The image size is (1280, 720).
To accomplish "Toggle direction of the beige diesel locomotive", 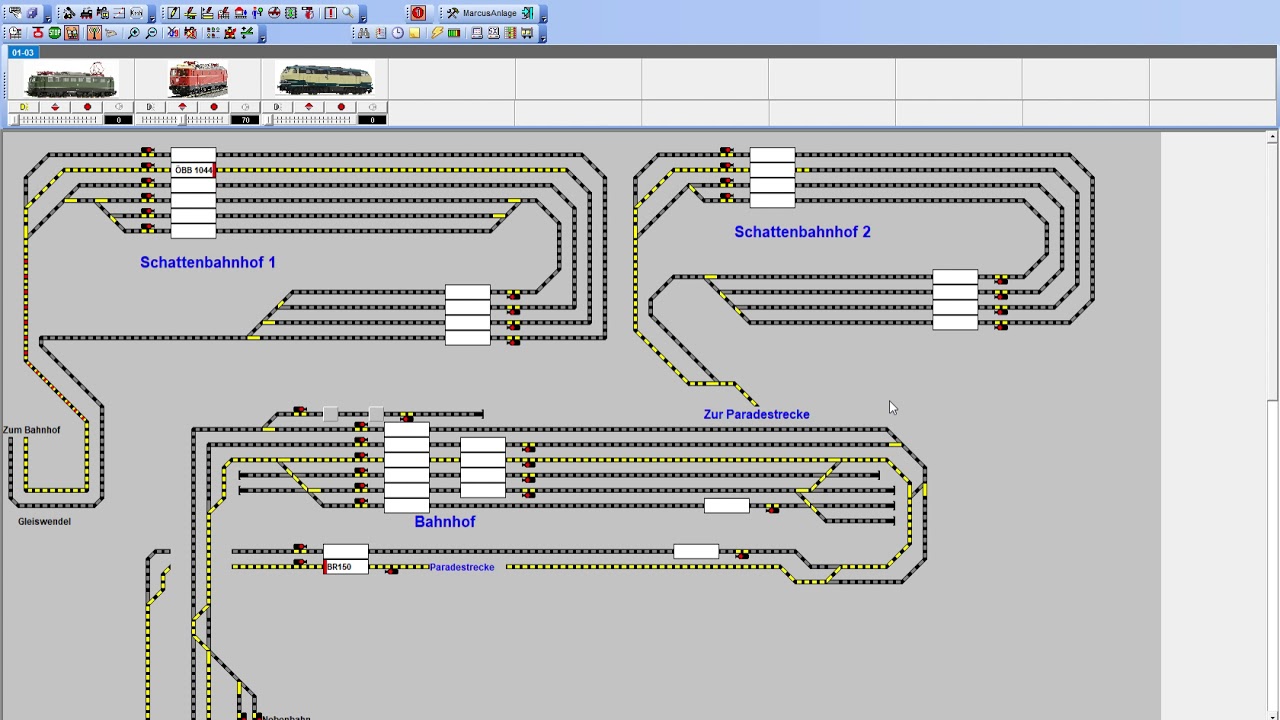I will [308, 107].
